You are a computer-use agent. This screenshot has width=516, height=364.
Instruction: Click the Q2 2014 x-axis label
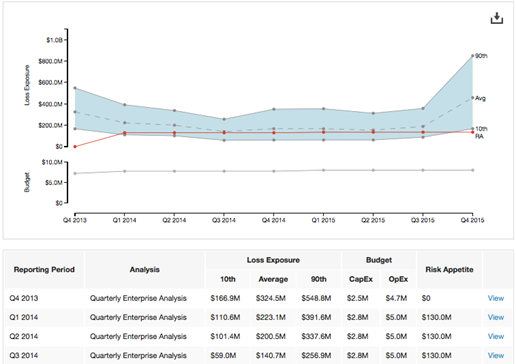tap(174, 220)
